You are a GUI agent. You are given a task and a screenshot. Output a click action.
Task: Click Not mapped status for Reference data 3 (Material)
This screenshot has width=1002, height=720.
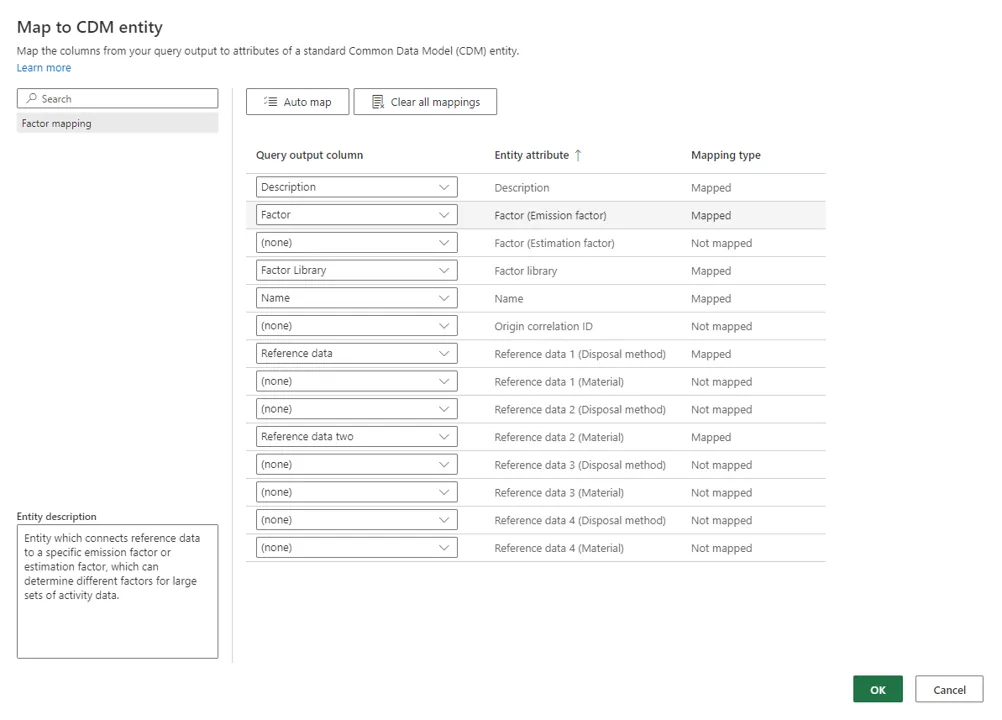pos(721,493)
